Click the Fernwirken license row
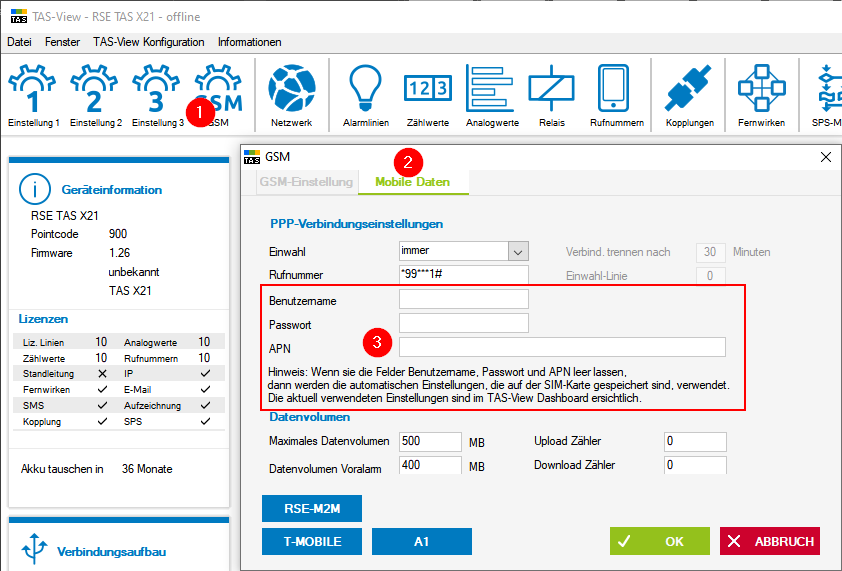This screenshot has height=571, width=842. 66,389
